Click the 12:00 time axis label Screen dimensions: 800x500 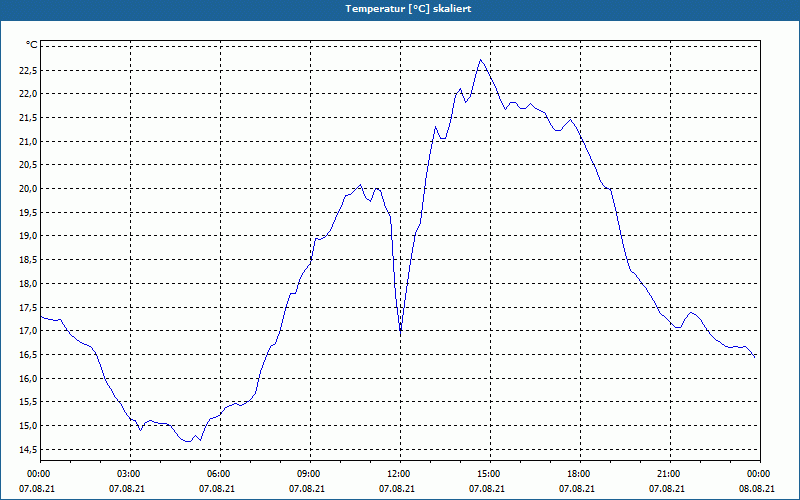397,474
